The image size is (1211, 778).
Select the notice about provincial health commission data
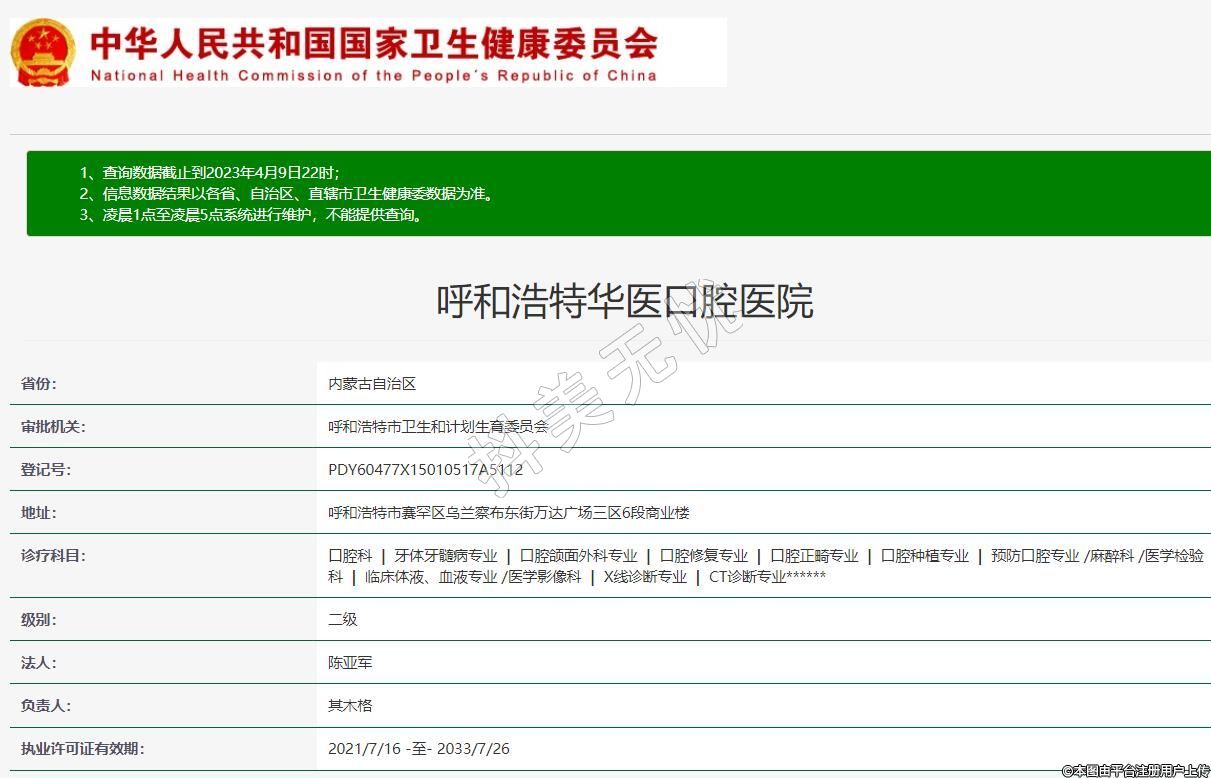click(x=286, y=194)
